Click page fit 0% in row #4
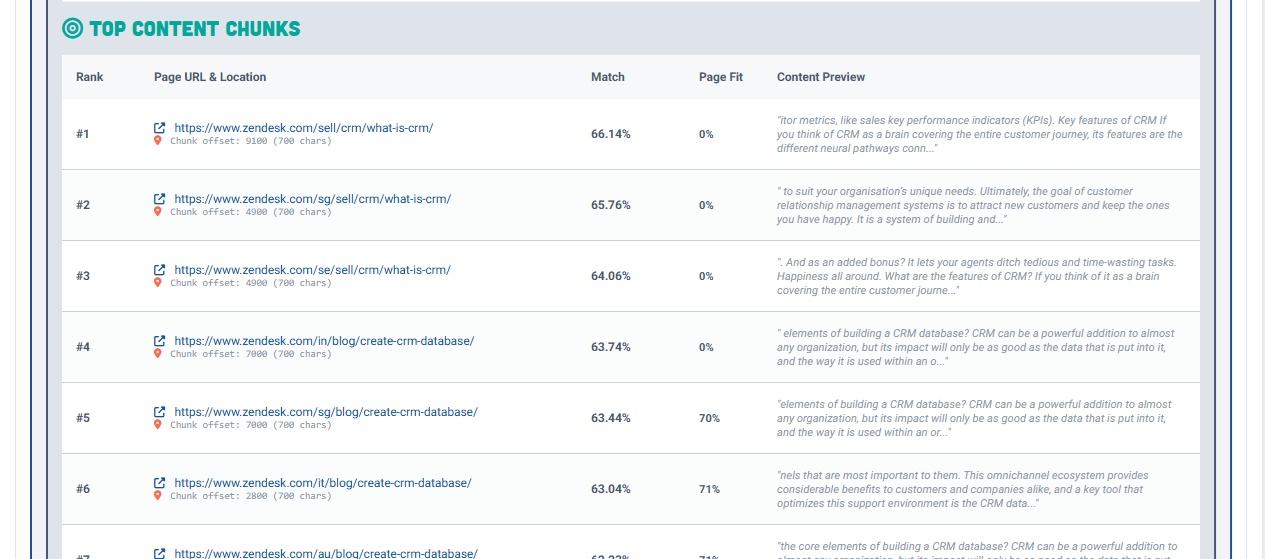Screen dimensions: 1265x559 (706, 347)
